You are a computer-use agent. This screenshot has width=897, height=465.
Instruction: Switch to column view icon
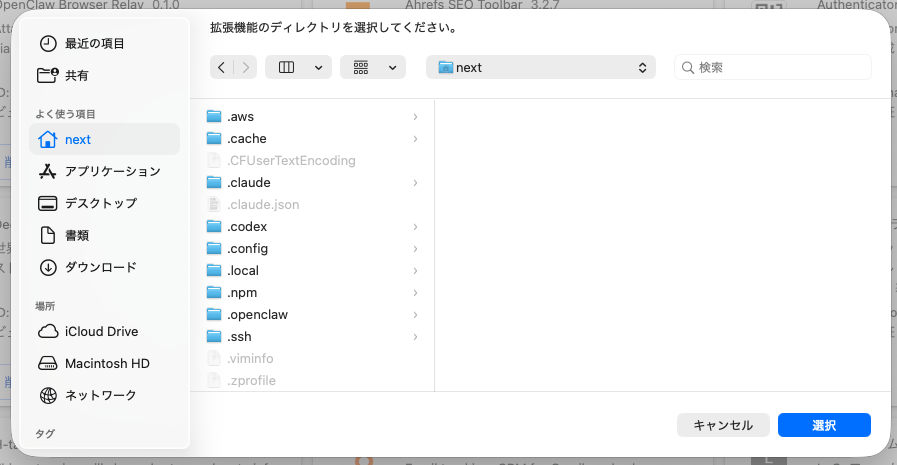click(287, 67)
